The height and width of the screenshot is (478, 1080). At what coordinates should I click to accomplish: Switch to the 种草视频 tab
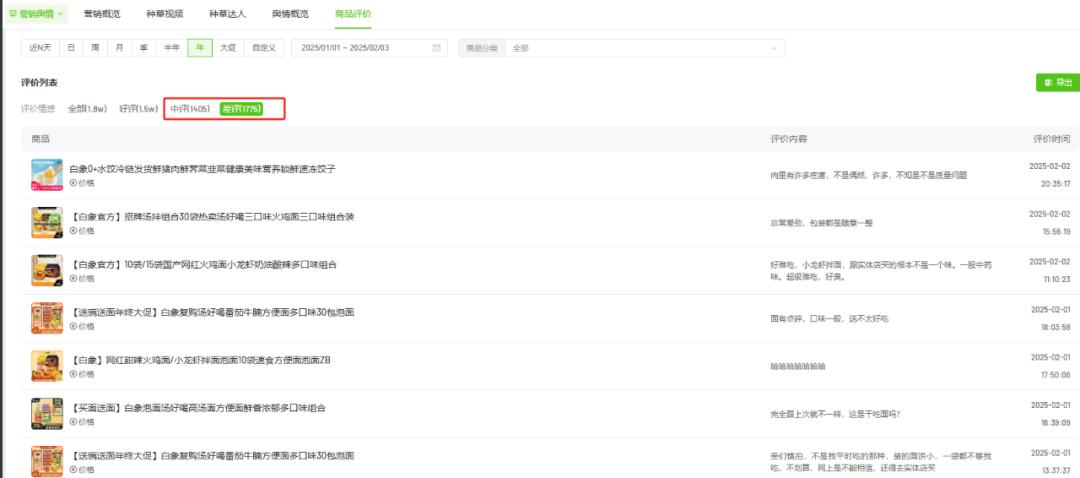coord(165,14)
